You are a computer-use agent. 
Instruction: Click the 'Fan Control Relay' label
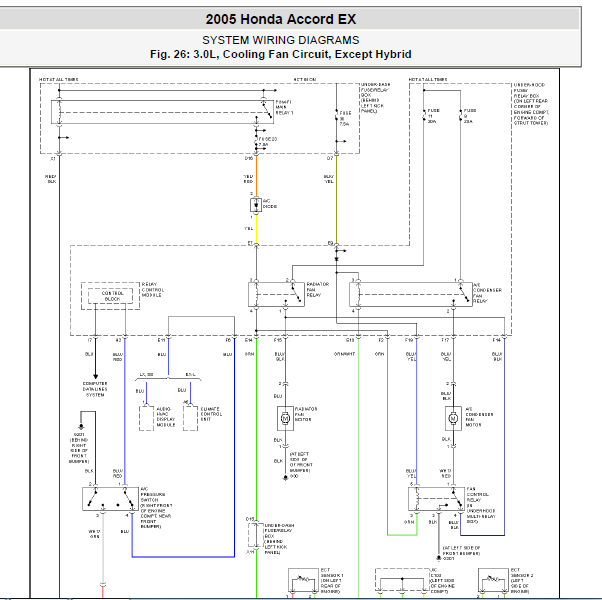tap(481, 505)
